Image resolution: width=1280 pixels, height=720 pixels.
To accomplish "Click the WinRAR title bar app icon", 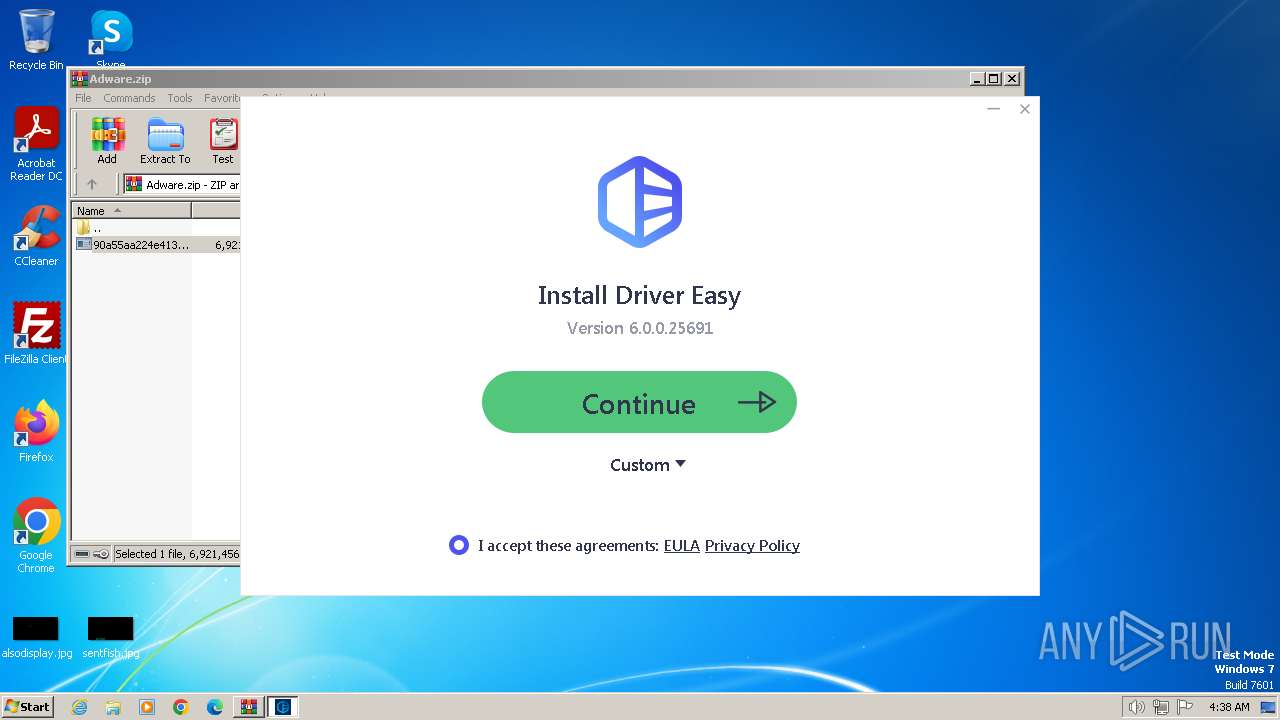I will 79,79.
